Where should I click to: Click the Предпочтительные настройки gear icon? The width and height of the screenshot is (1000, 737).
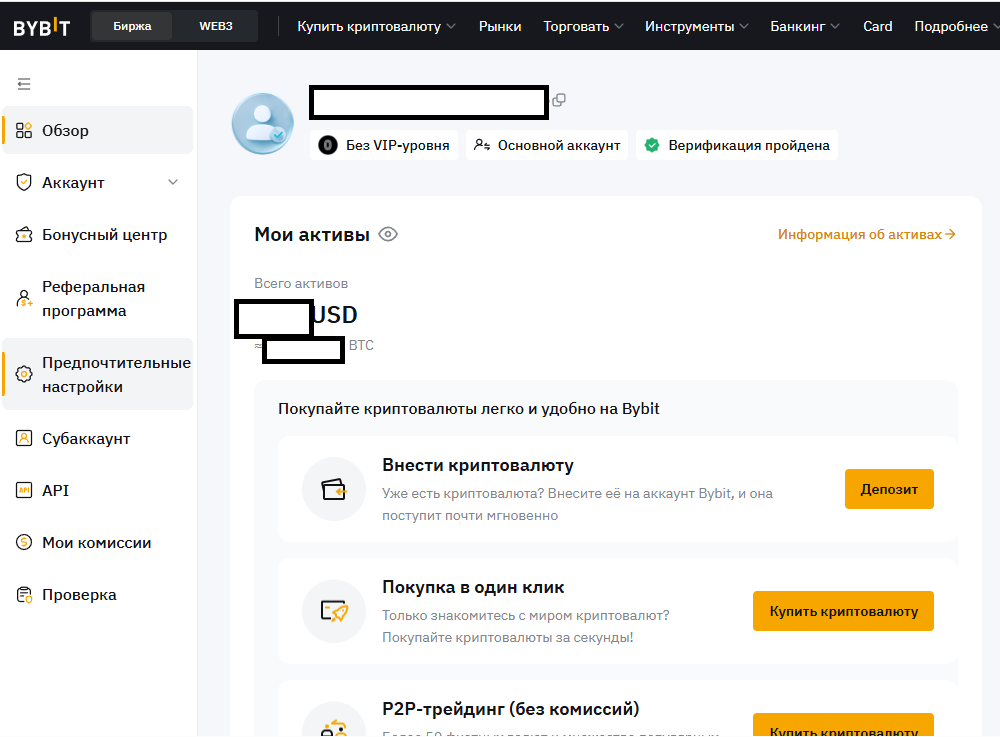(24, 374)
